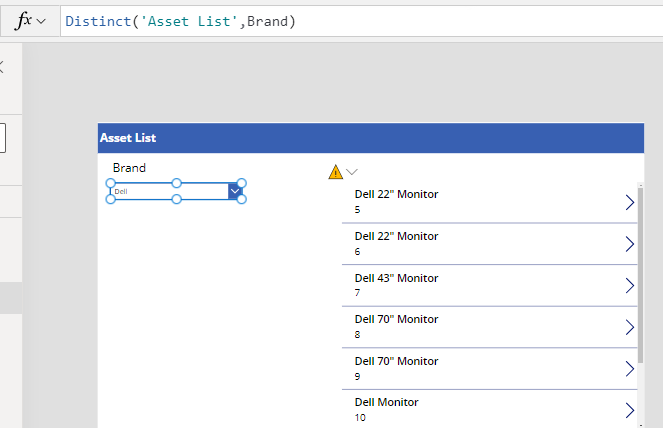Open details arrow for Dell 70" Monitor 9
Screen dimensions: 663x428
(630, 369)
